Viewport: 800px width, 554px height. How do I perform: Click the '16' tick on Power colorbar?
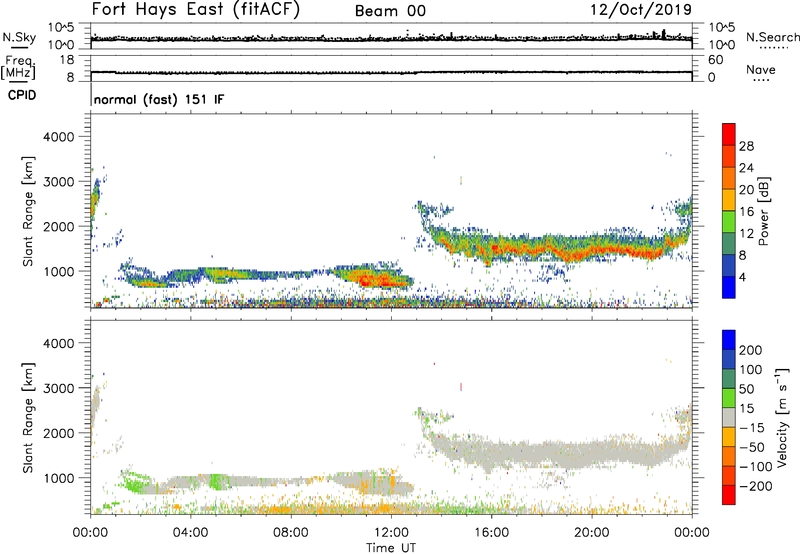pos(746,211)
